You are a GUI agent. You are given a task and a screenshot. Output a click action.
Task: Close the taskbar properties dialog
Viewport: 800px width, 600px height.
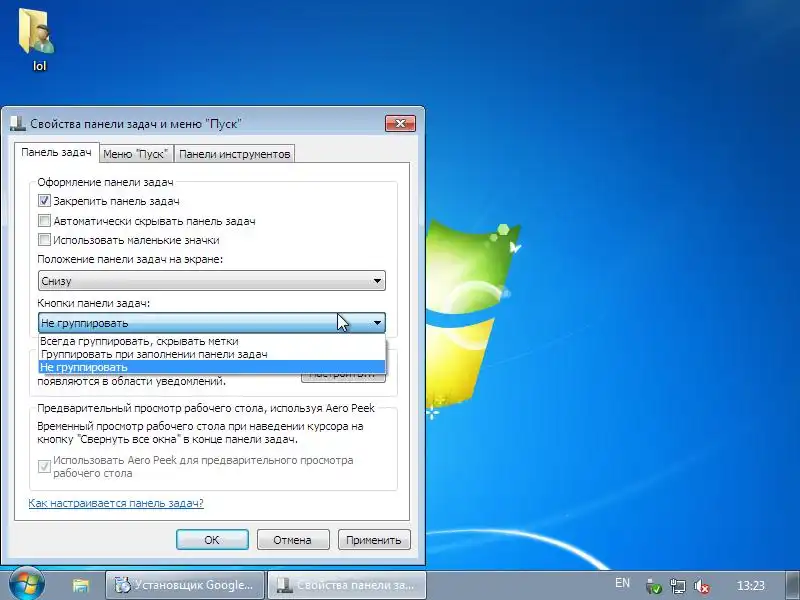[400, 123]
